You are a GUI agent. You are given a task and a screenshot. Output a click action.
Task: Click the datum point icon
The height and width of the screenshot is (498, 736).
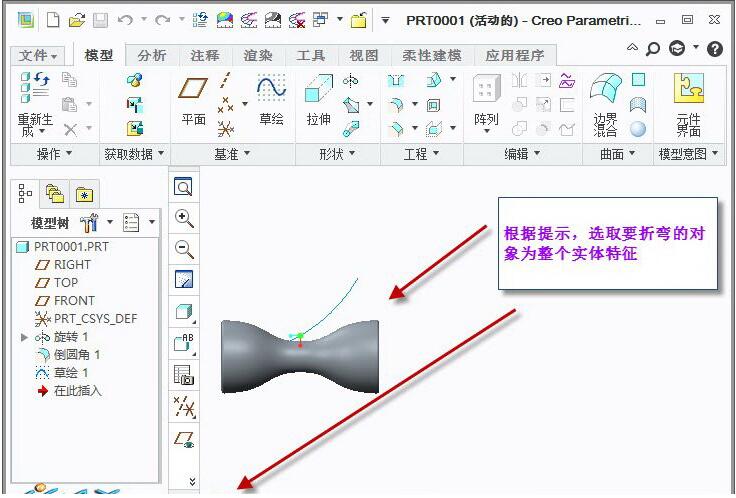click(x=226, y=105)
